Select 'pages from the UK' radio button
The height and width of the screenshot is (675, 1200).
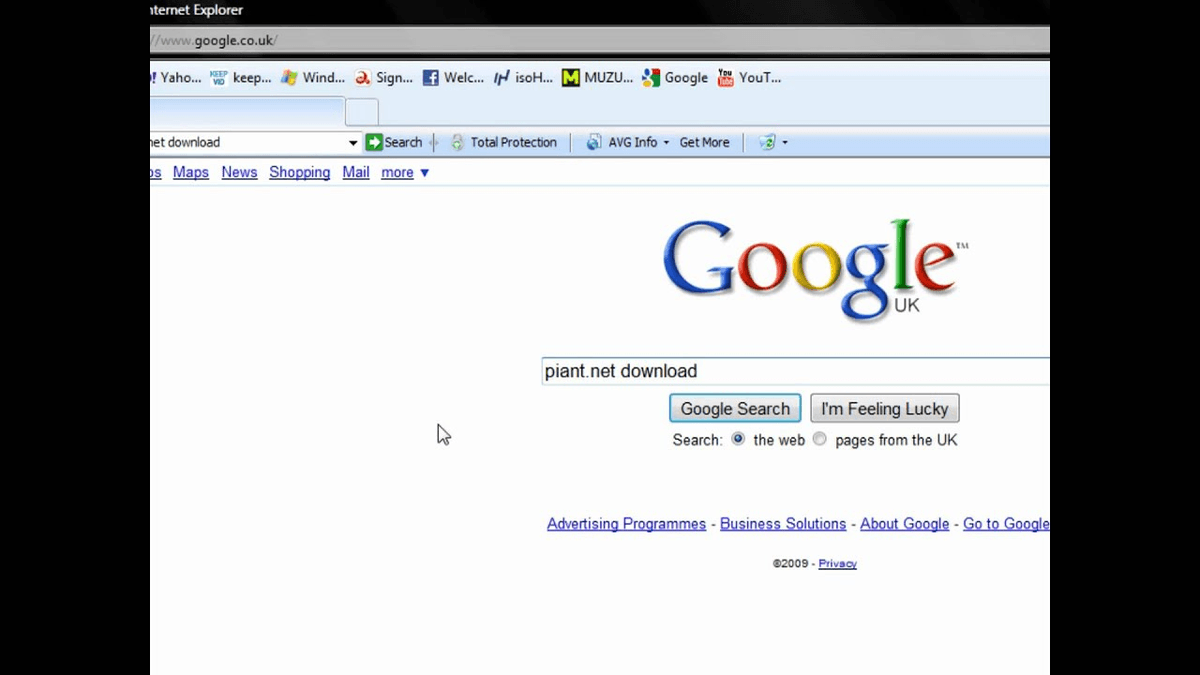click(820, 439)
